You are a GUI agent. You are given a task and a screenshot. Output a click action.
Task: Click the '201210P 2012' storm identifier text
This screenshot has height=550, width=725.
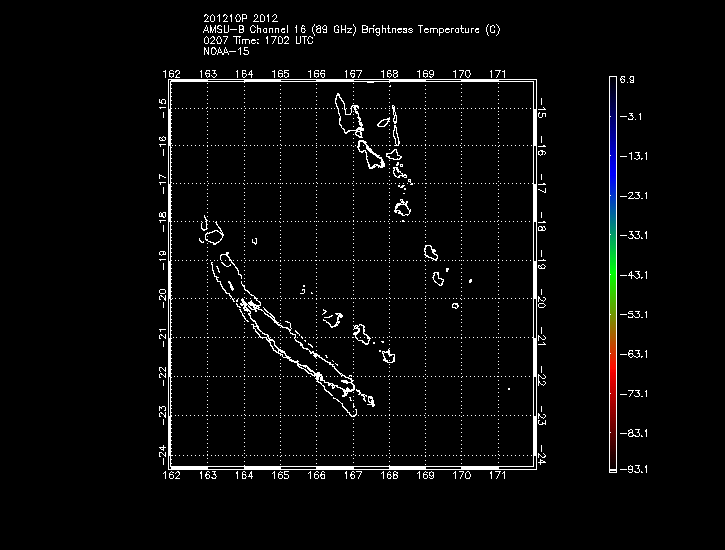pos(240,18)
